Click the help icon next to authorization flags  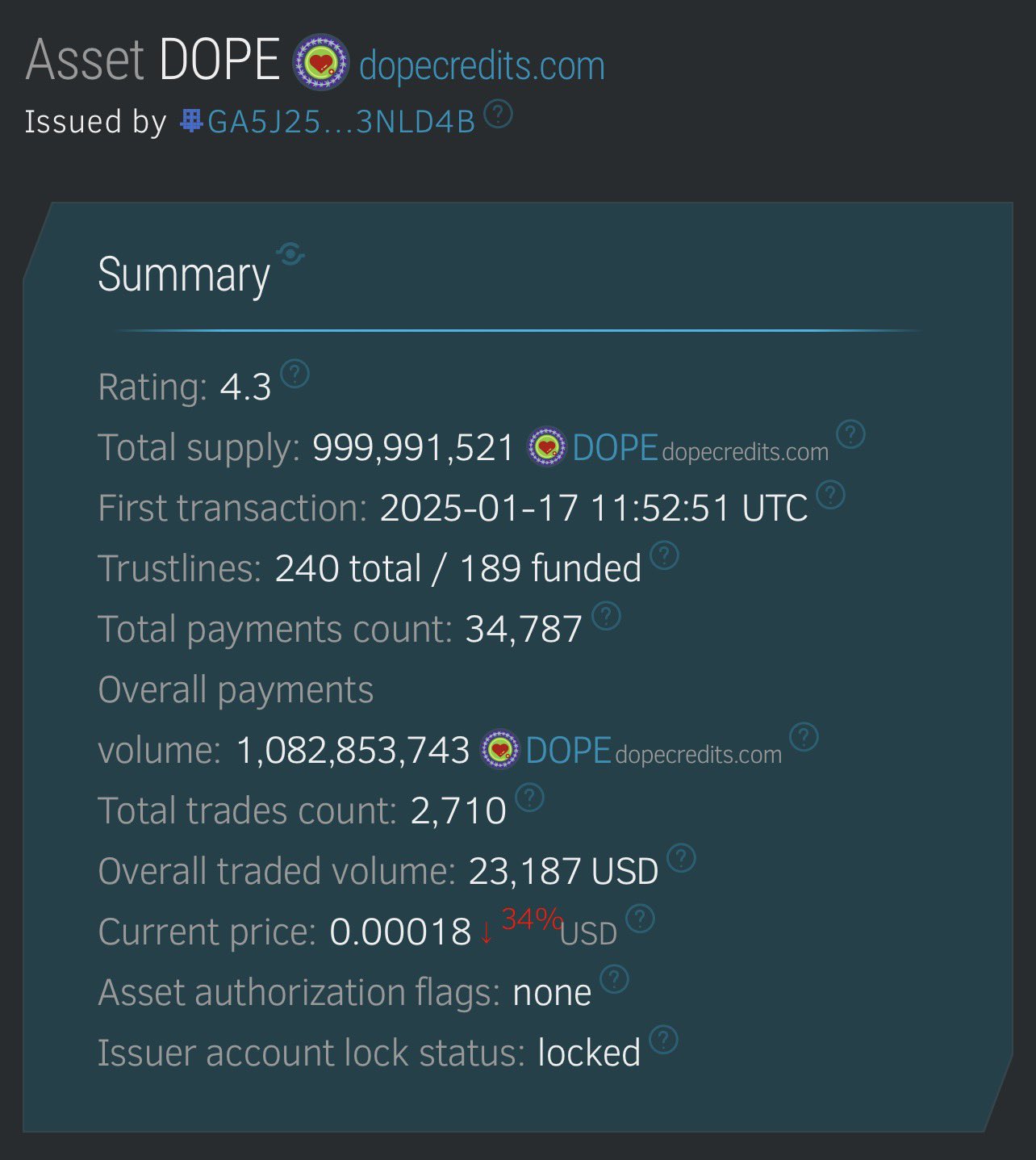[x=614, y=979]
